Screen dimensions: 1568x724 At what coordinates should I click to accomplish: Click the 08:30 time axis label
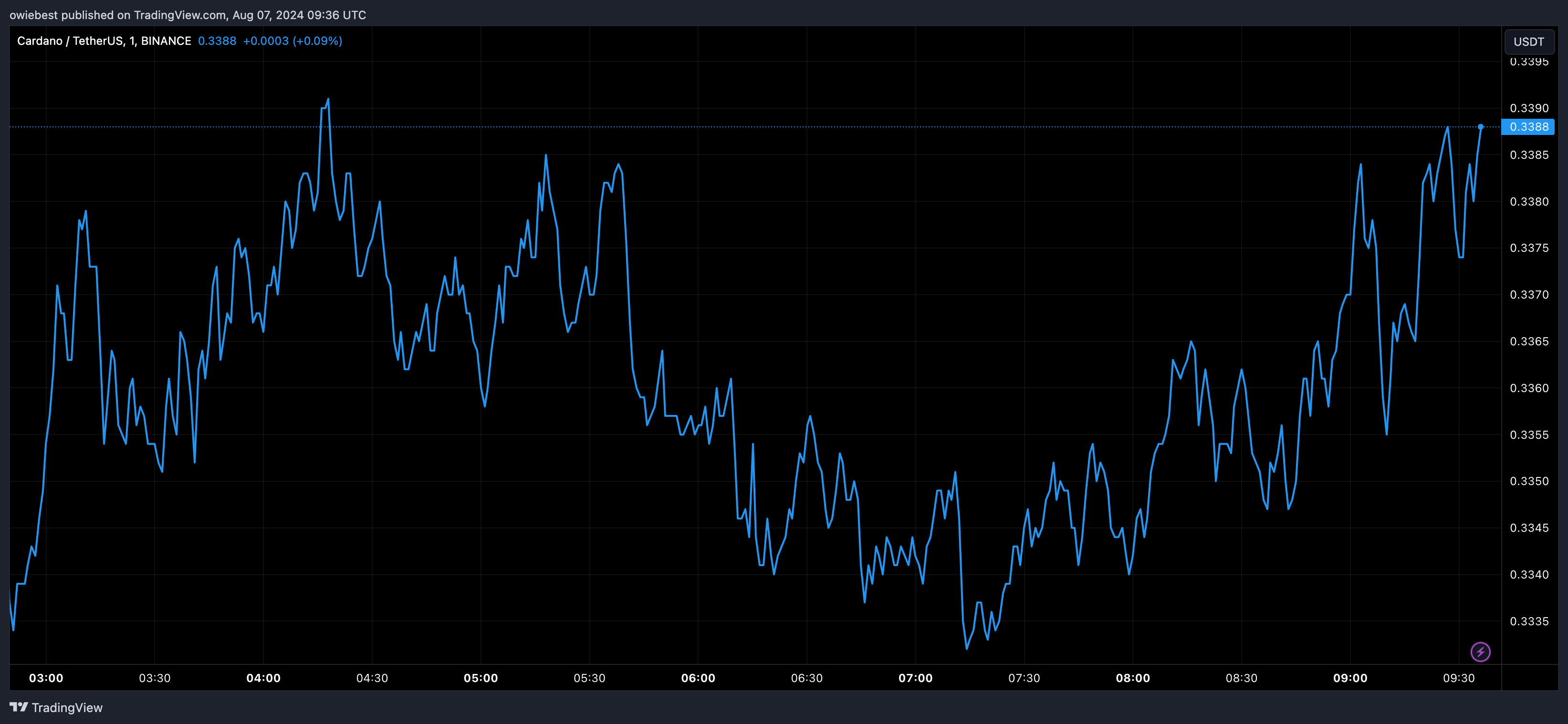pyautogui.click(x=1241, y=678)
